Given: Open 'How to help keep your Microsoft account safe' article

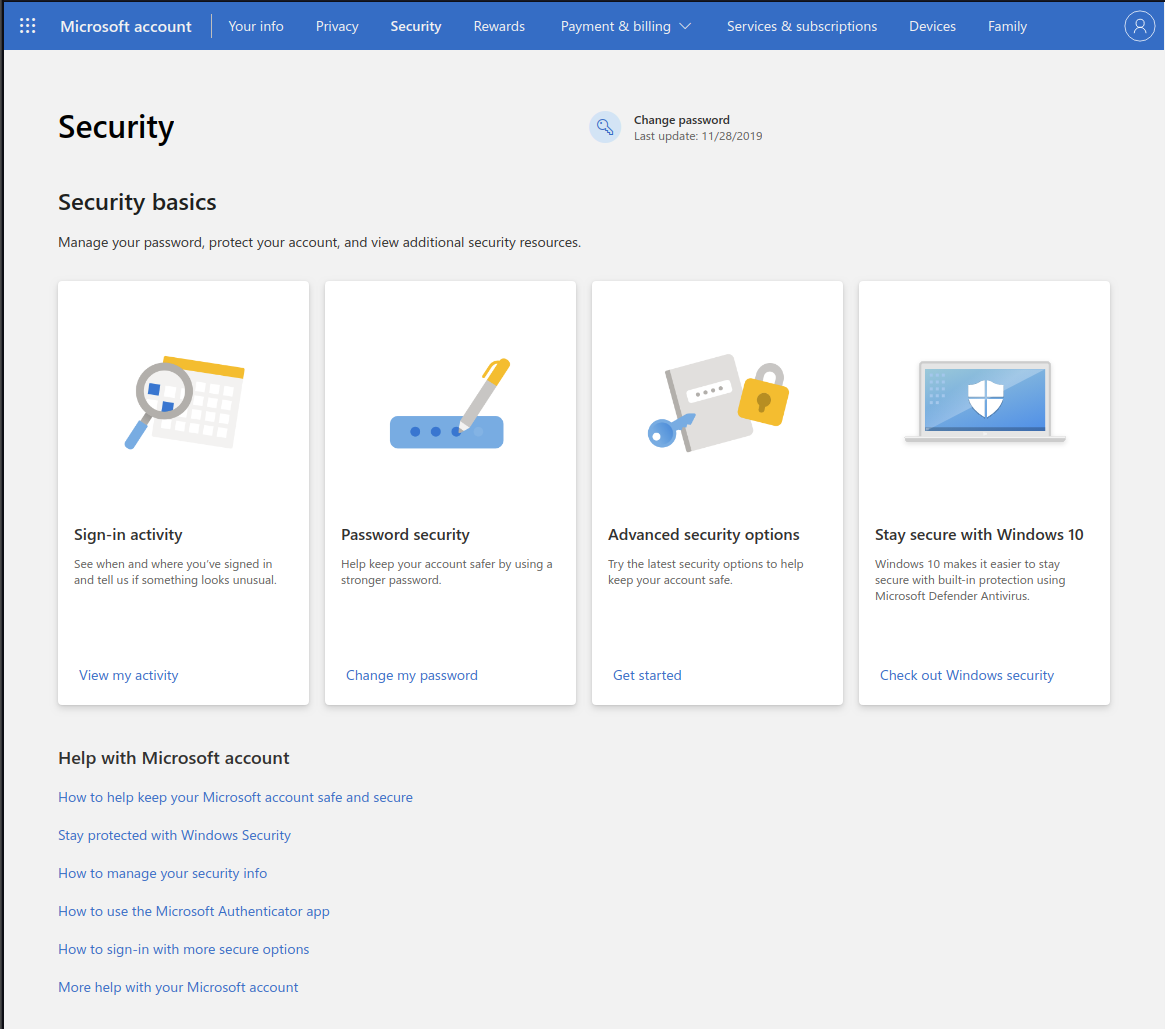Looking at the screenshot, I should pos(236,797).
